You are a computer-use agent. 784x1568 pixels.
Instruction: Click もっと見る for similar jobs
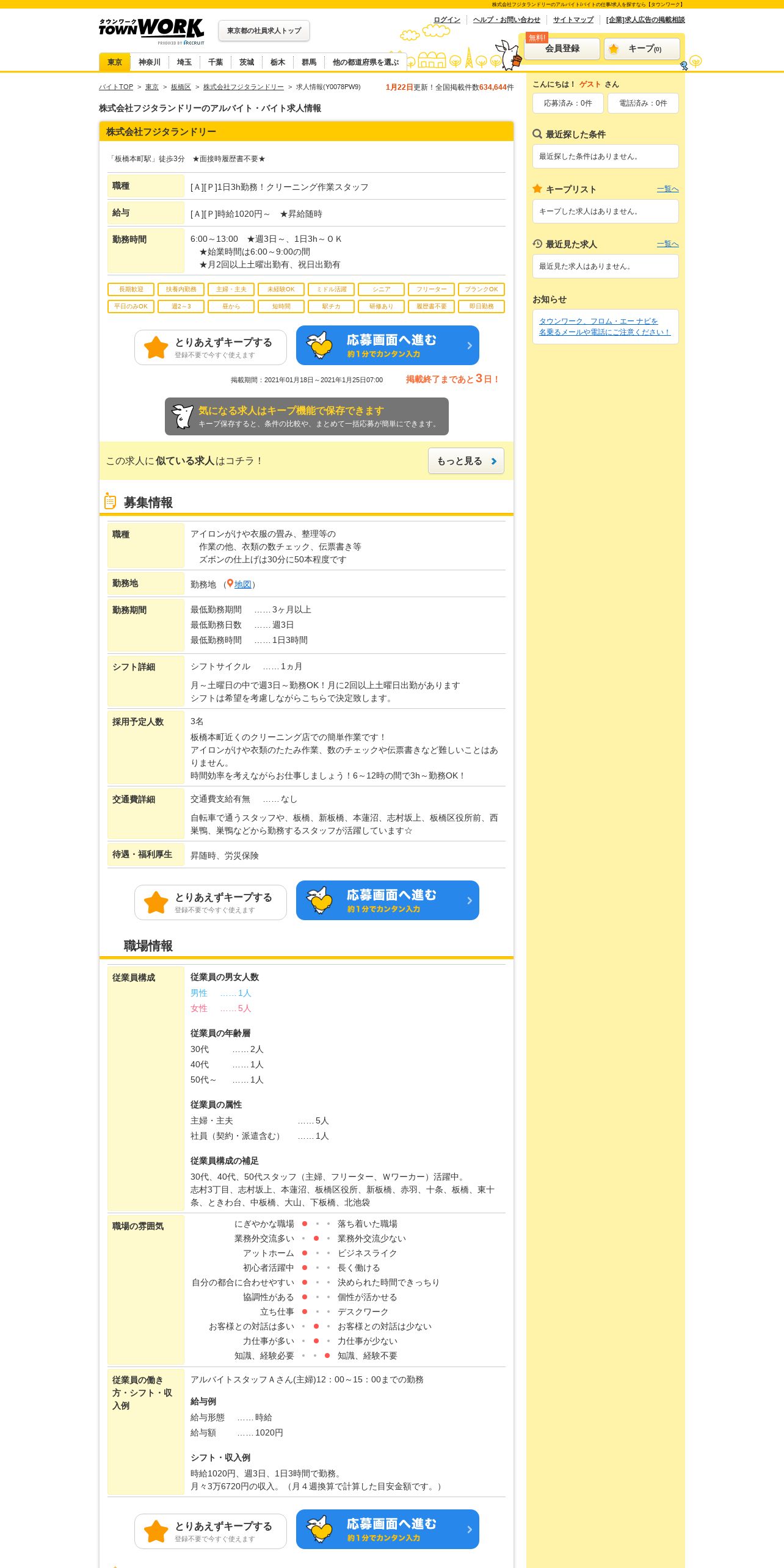[466, 461]
